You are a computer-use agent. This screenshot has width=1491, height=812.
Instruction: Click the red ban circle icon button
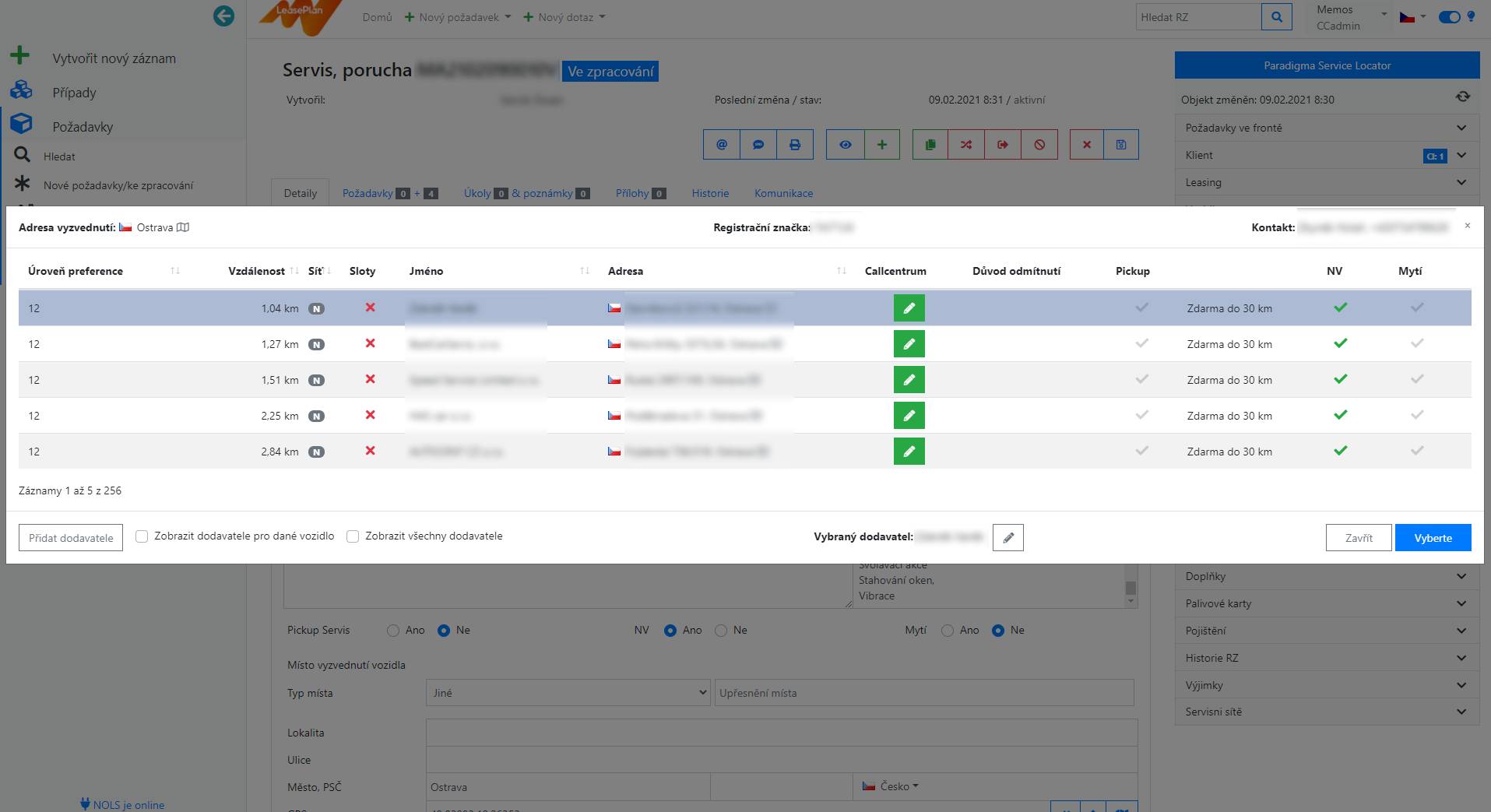coord(1039,145)
